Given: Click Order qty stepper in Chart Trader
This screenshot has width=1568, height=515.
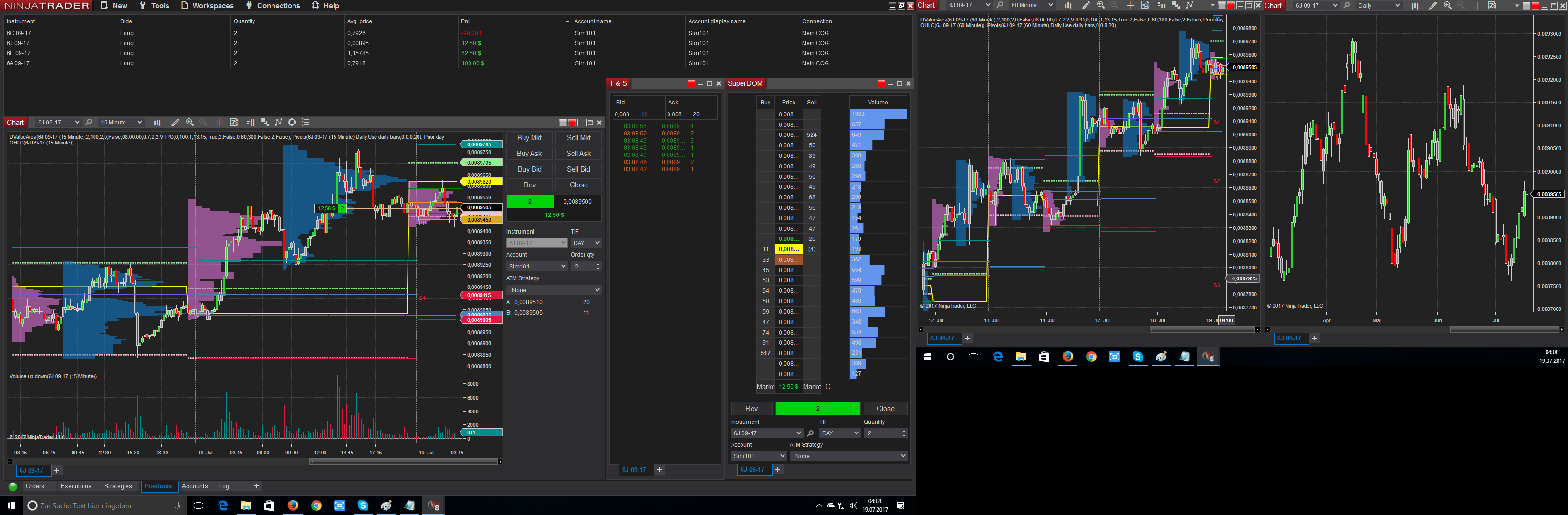Looking at the screenshot, I should coord(598,266).
